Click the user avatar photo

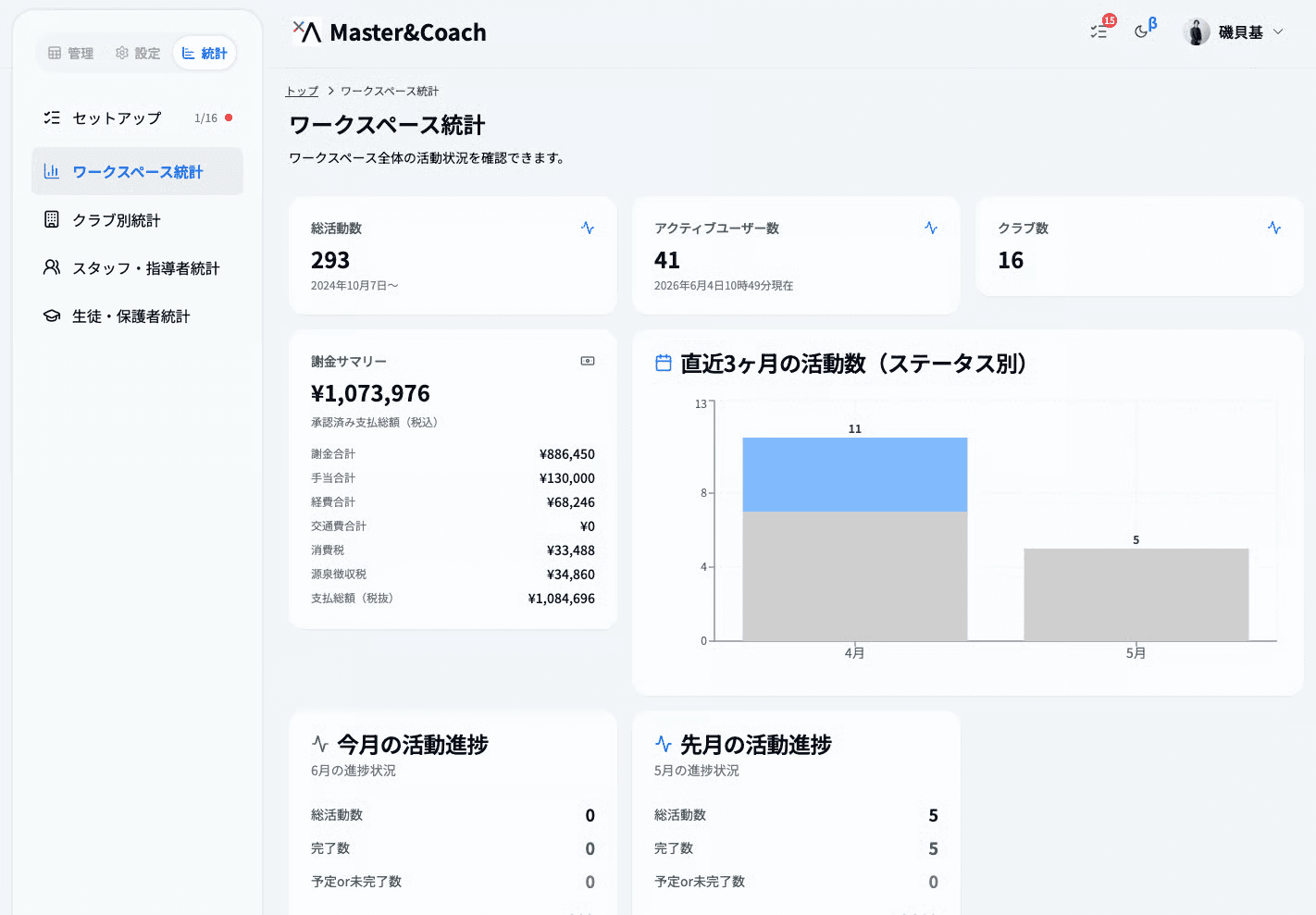pyautogui.click(x=1197, y=31)
